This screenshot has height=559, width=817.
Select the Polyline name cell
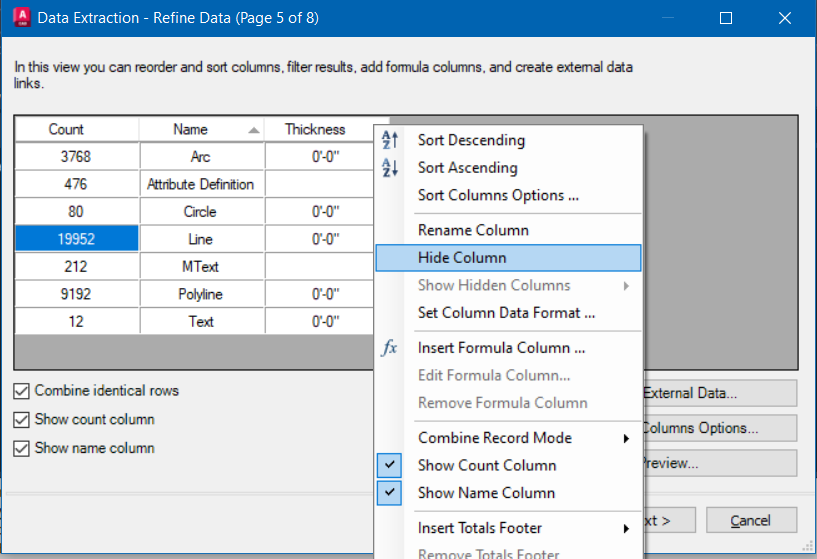(200, 294)
